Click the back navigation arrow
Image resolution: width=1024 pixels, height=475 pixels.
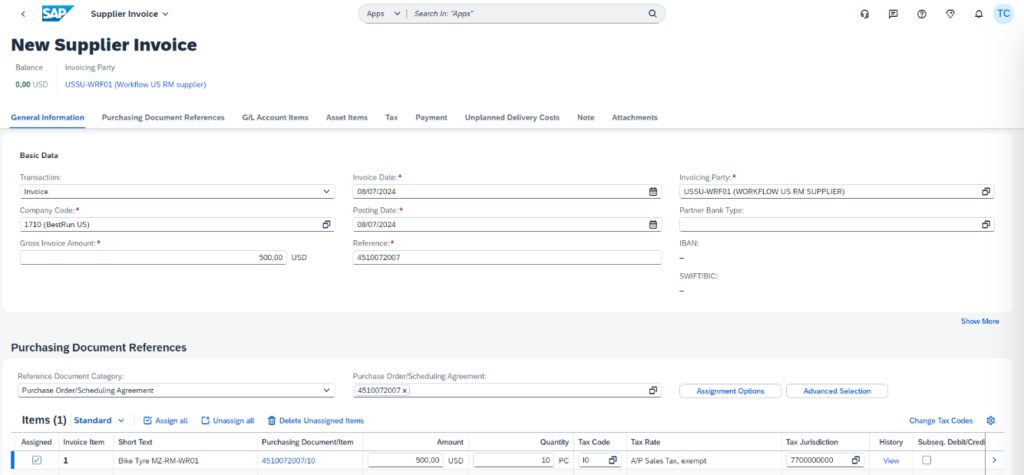click(x=23, y=14)
